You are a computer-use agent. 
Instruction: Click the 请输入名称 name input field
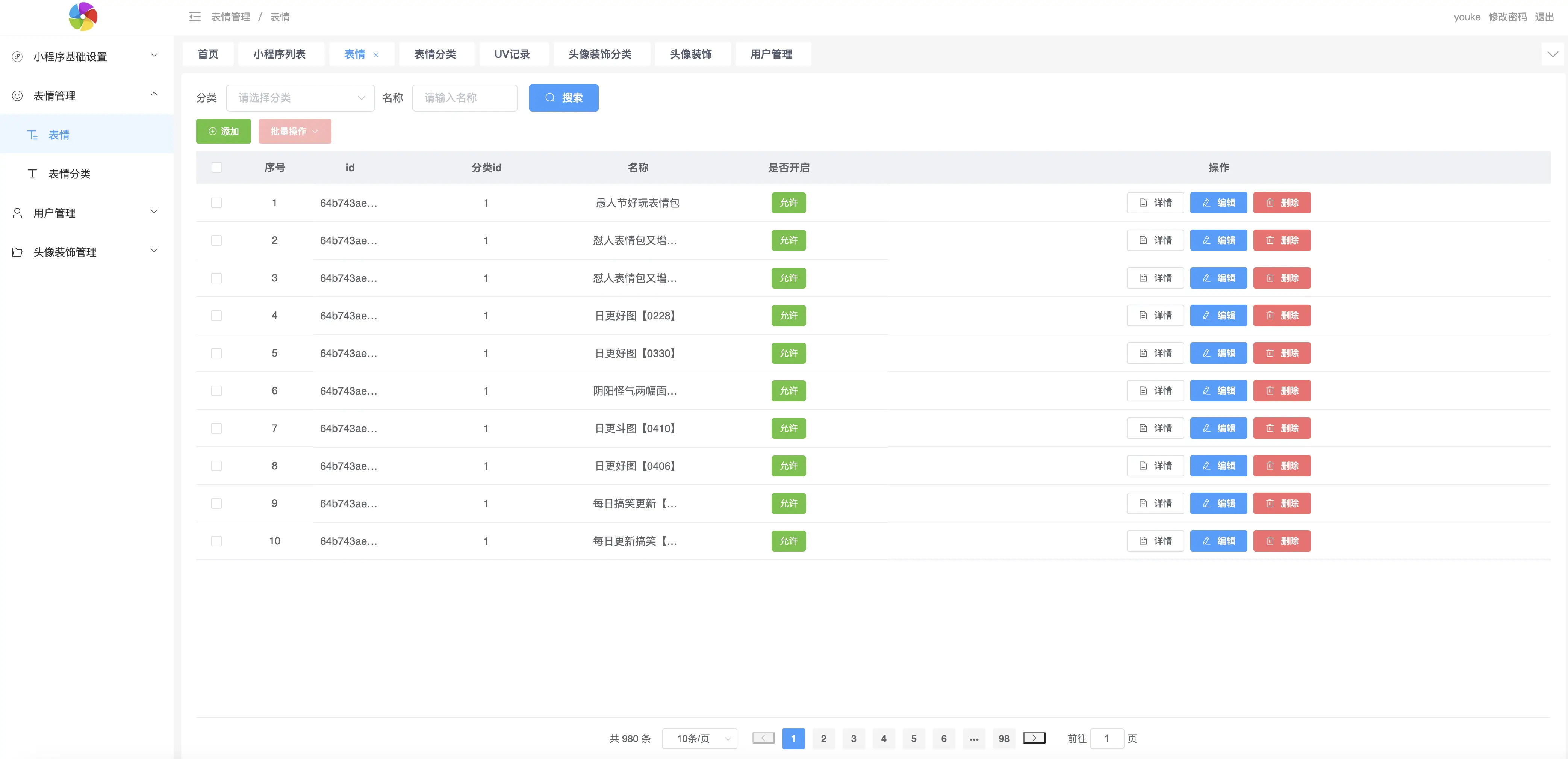tap(465, 97)
